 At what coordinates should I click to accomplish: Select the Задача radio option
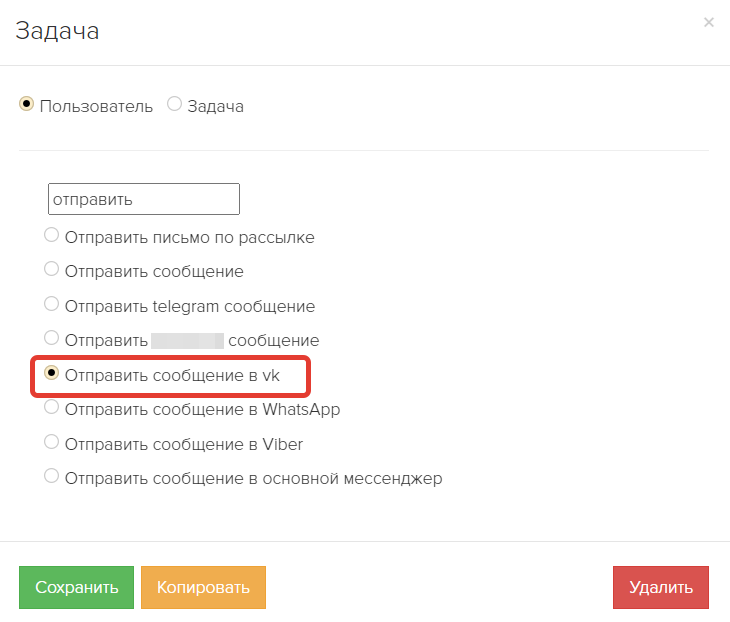(174, 104)
